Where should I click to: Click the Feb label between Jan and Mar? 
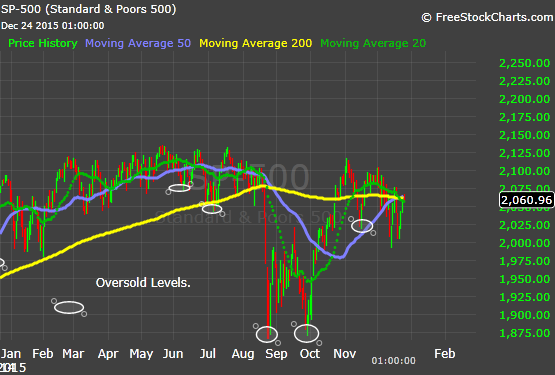pos(42,354)
